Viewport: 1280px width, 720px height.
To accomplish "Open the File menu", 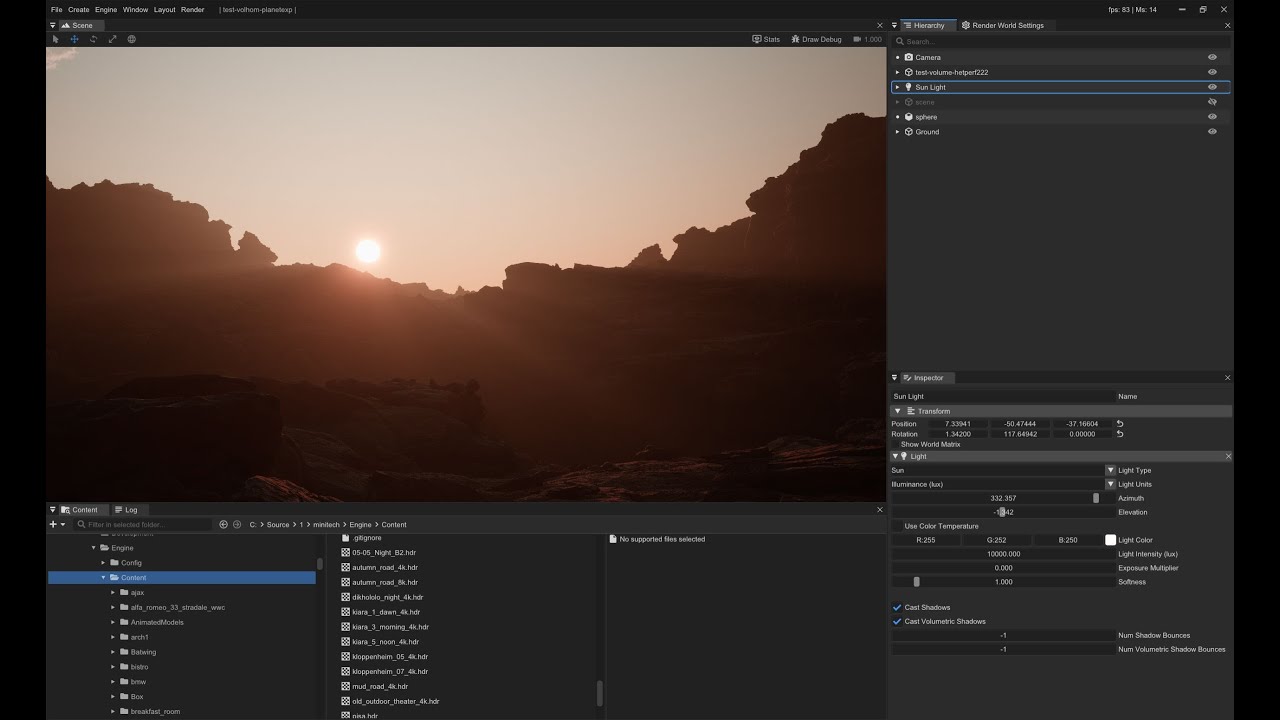I will [56, 10].
